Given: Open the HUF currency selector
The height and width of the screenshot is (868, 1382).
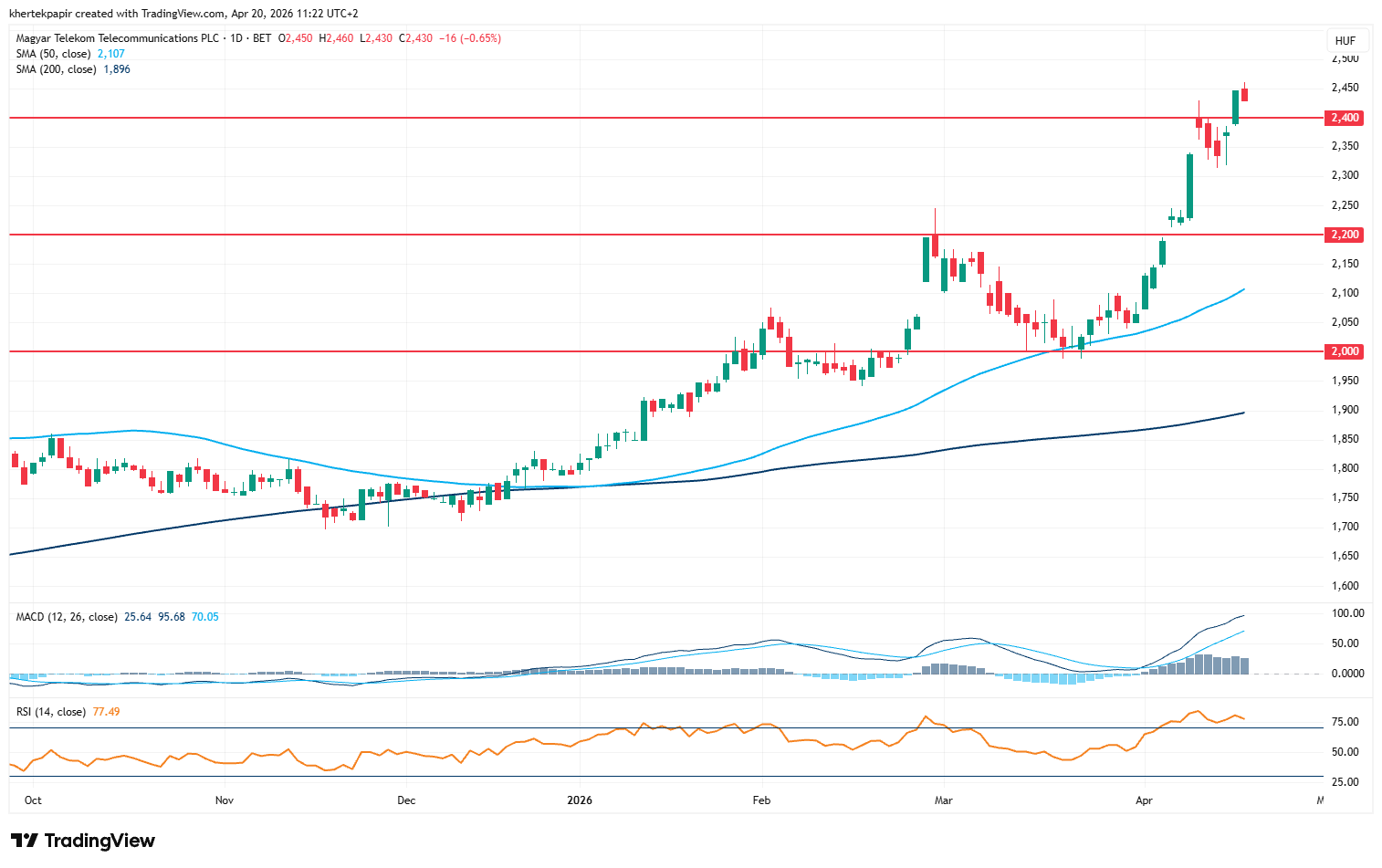Looking at the screenshot, I should [1345, 40].
